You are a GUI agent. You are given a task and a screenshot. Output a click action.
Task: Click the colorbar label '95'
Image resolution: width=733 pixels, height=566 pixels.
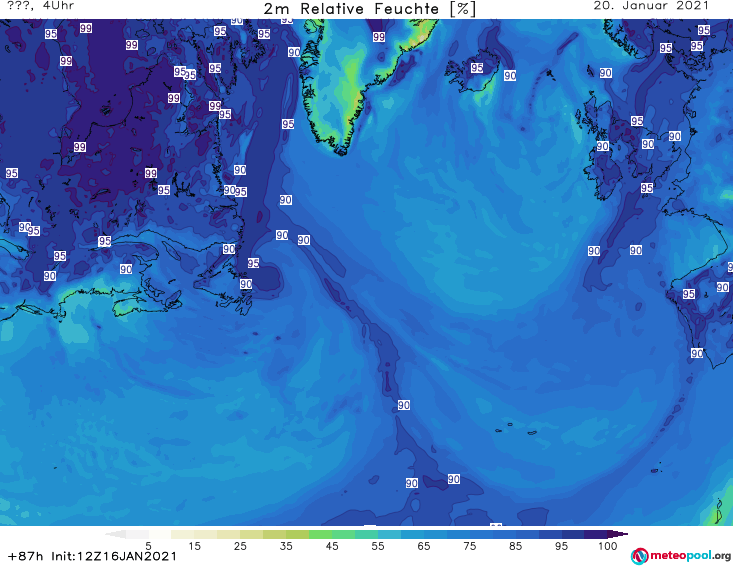click(x=561, y=546)
